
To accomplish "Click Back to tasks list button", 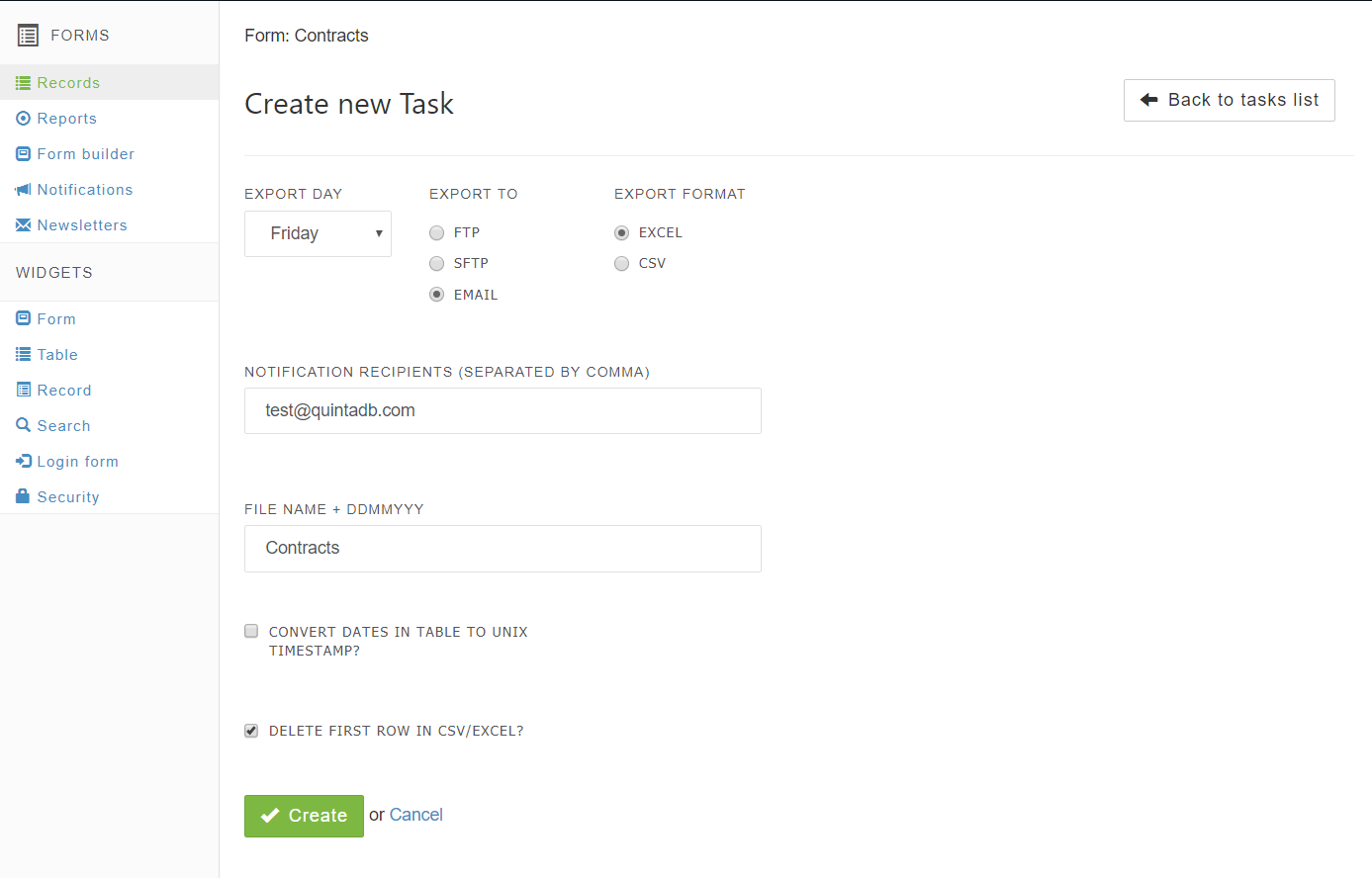I will point(1230,100).
